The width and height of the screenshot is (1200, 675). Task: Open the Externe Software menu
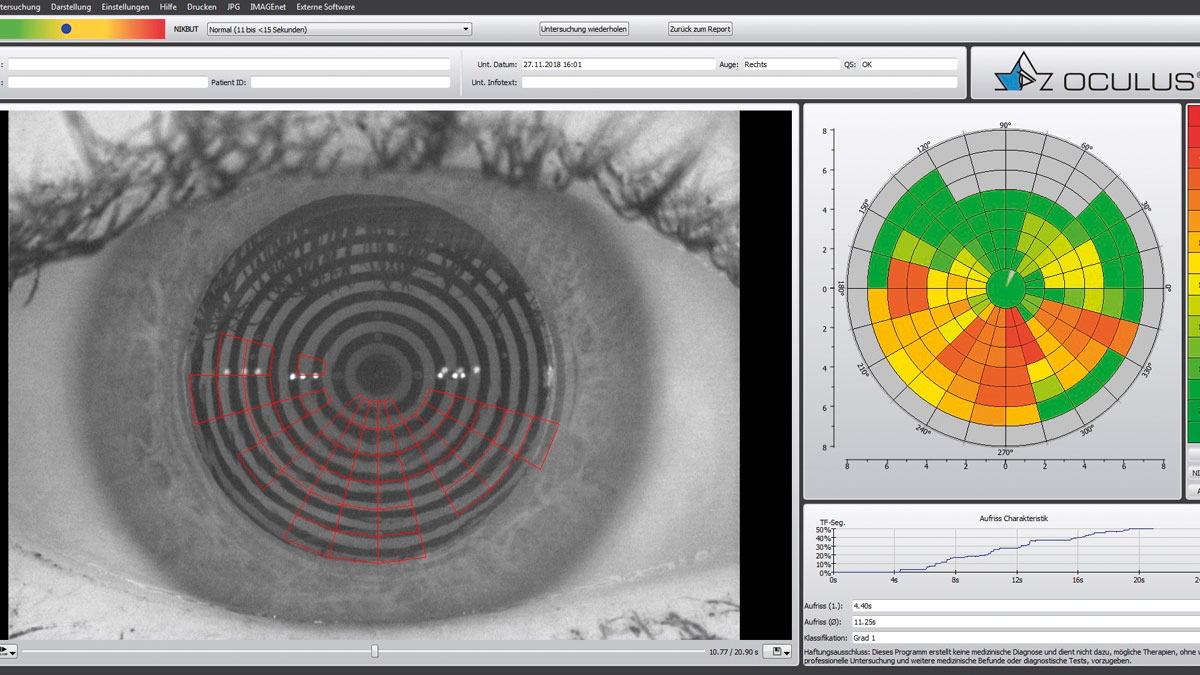click(x=325, y=7)
